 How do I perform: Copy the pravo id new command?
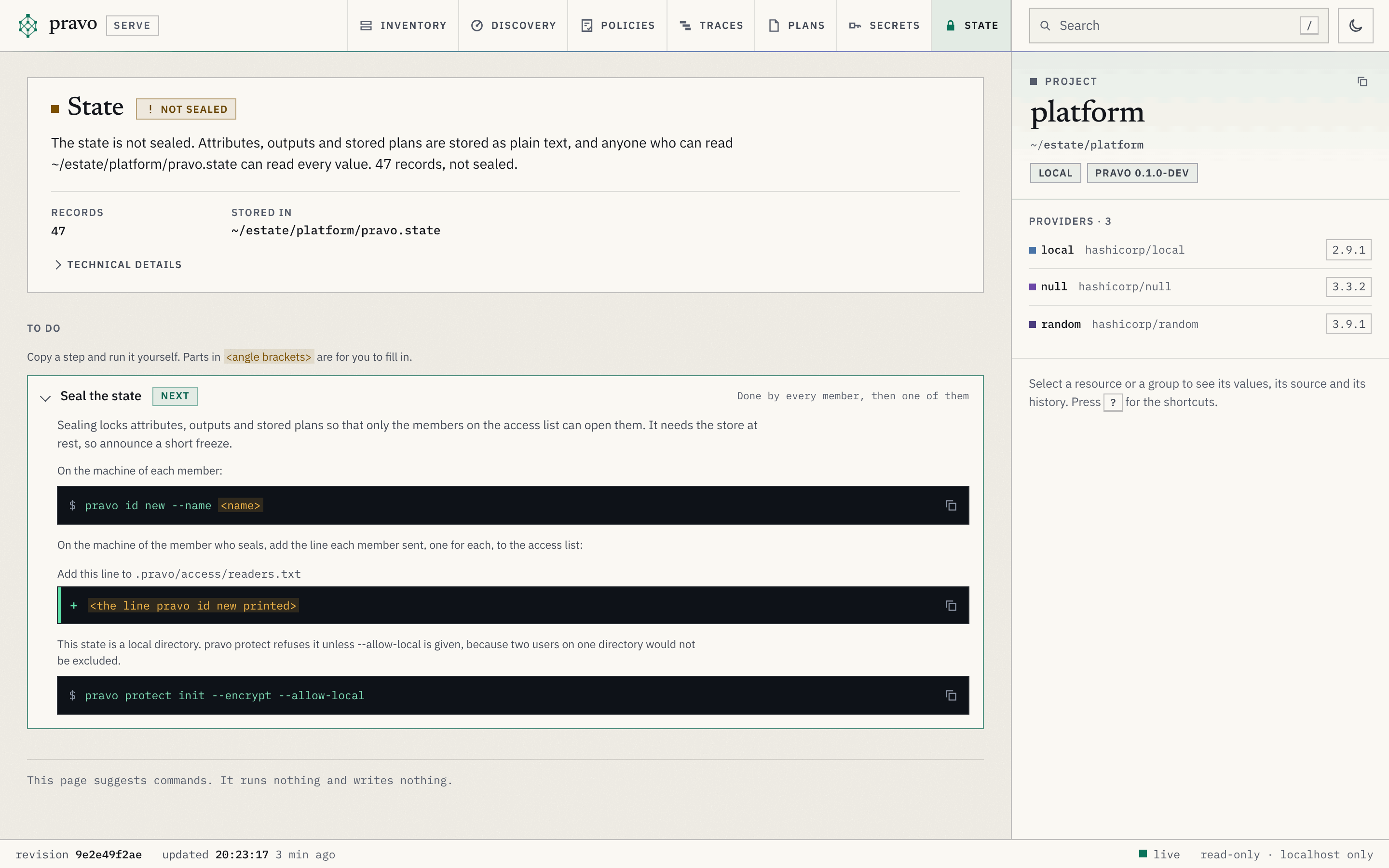click(x=951, y=505)
